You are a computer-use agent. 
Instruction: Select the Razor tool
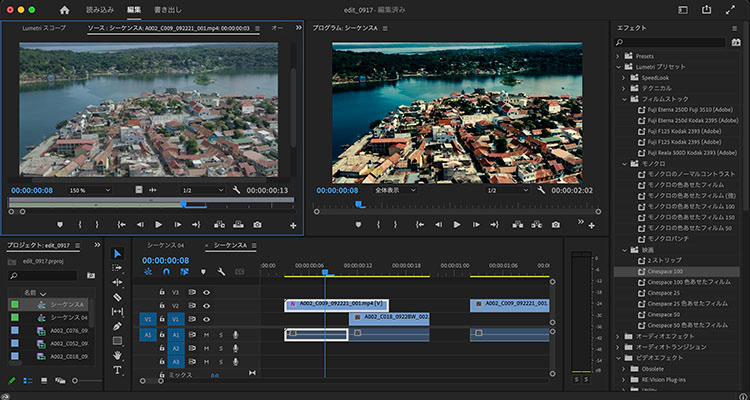coord(118,297)
